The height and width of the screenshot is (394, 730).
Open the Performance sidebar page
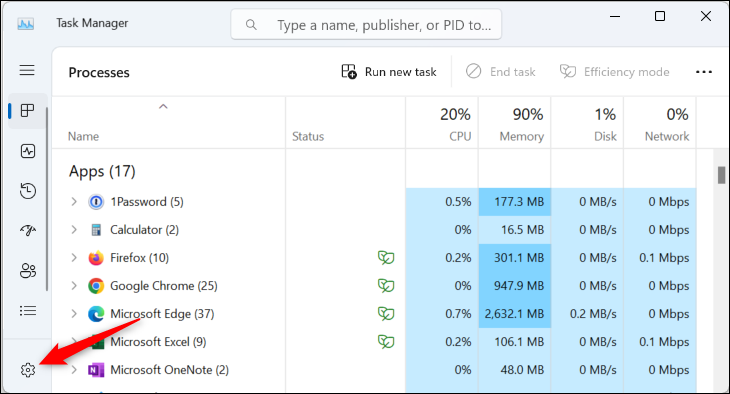(x=28, y=151)
